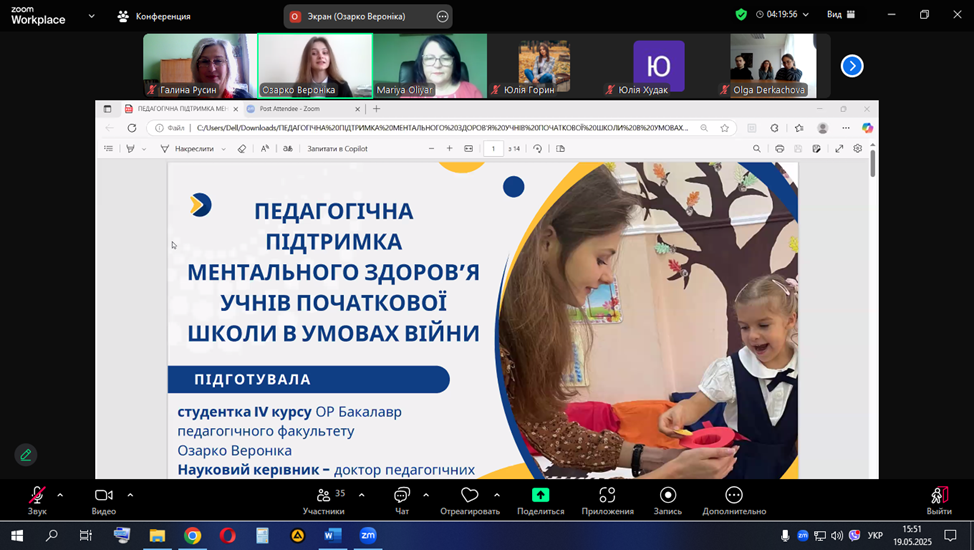The width and height of the screenshot is (974, 550).
Task: Click Запитати в Copilot in PDF toolbar
Action: coord(337,149)
